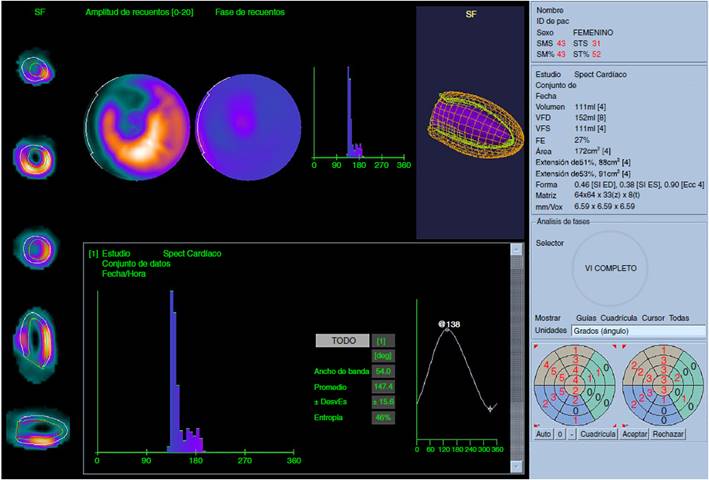Click the phase panel vertical scrollbar
The height and width of the screenshot is (480, 709).
coord(517,350)
